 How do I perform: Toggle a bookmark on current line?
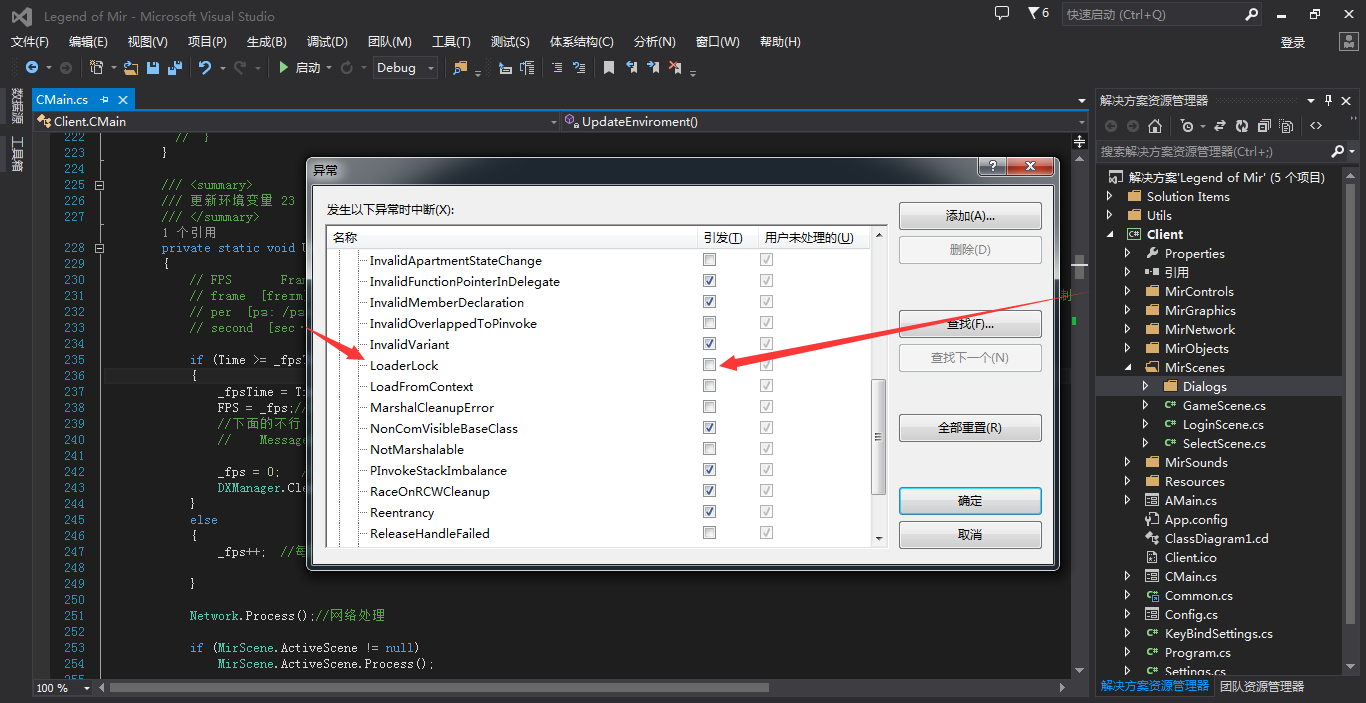609,68
